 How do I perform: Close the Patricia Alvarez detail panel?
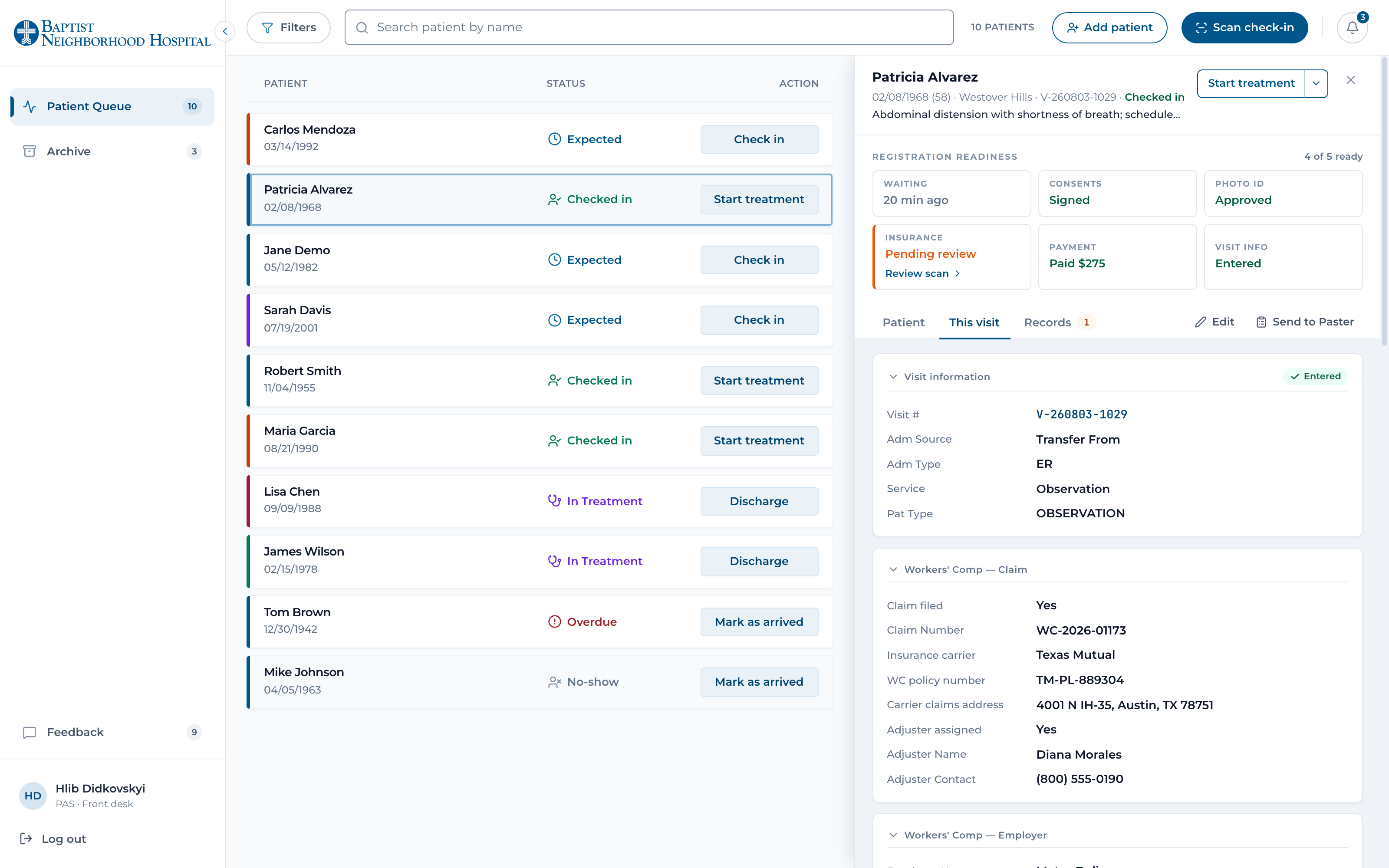coord(1350,80)
